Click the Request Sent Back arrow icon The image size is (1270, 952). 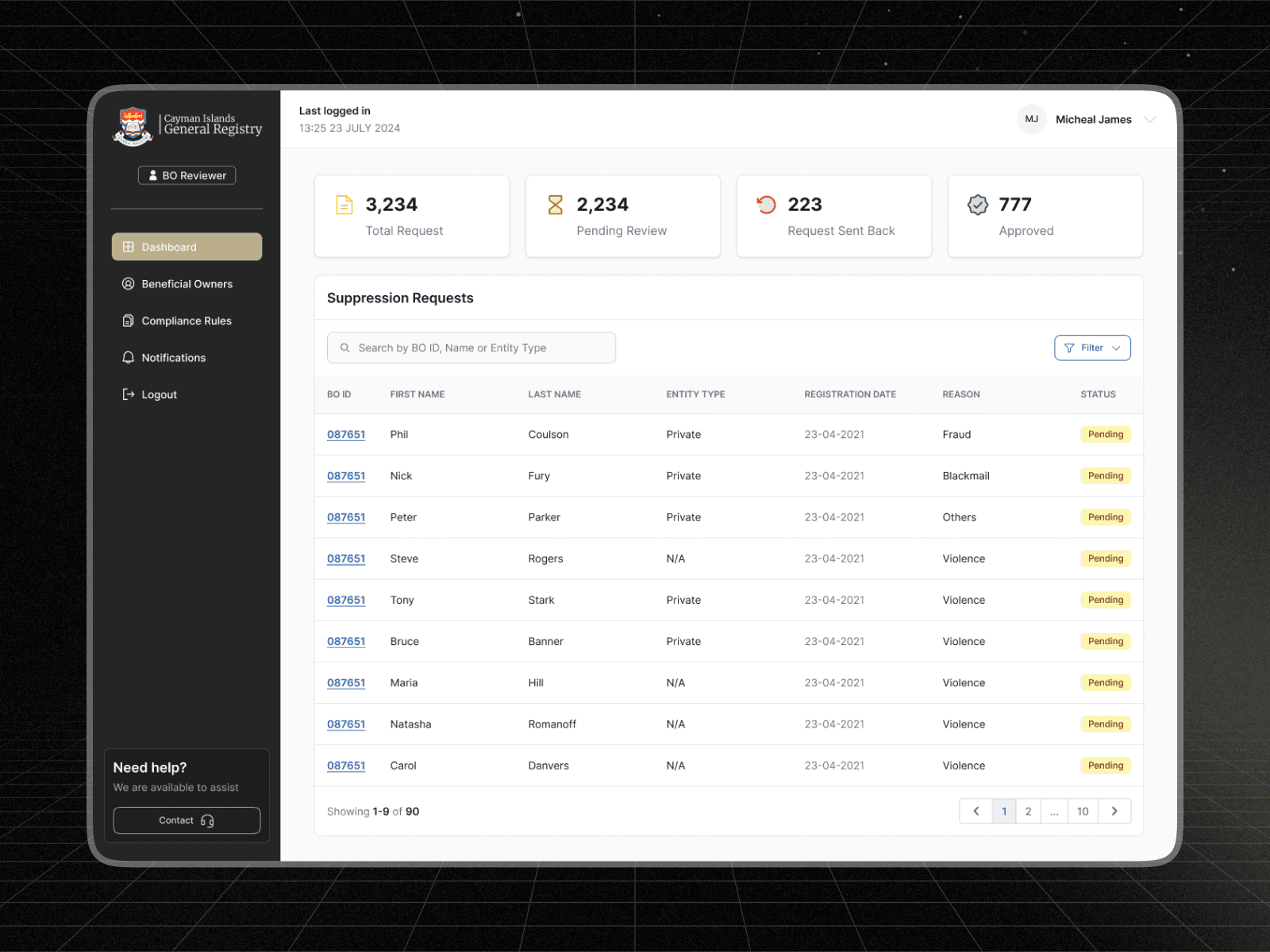click(x=766, y=205)
